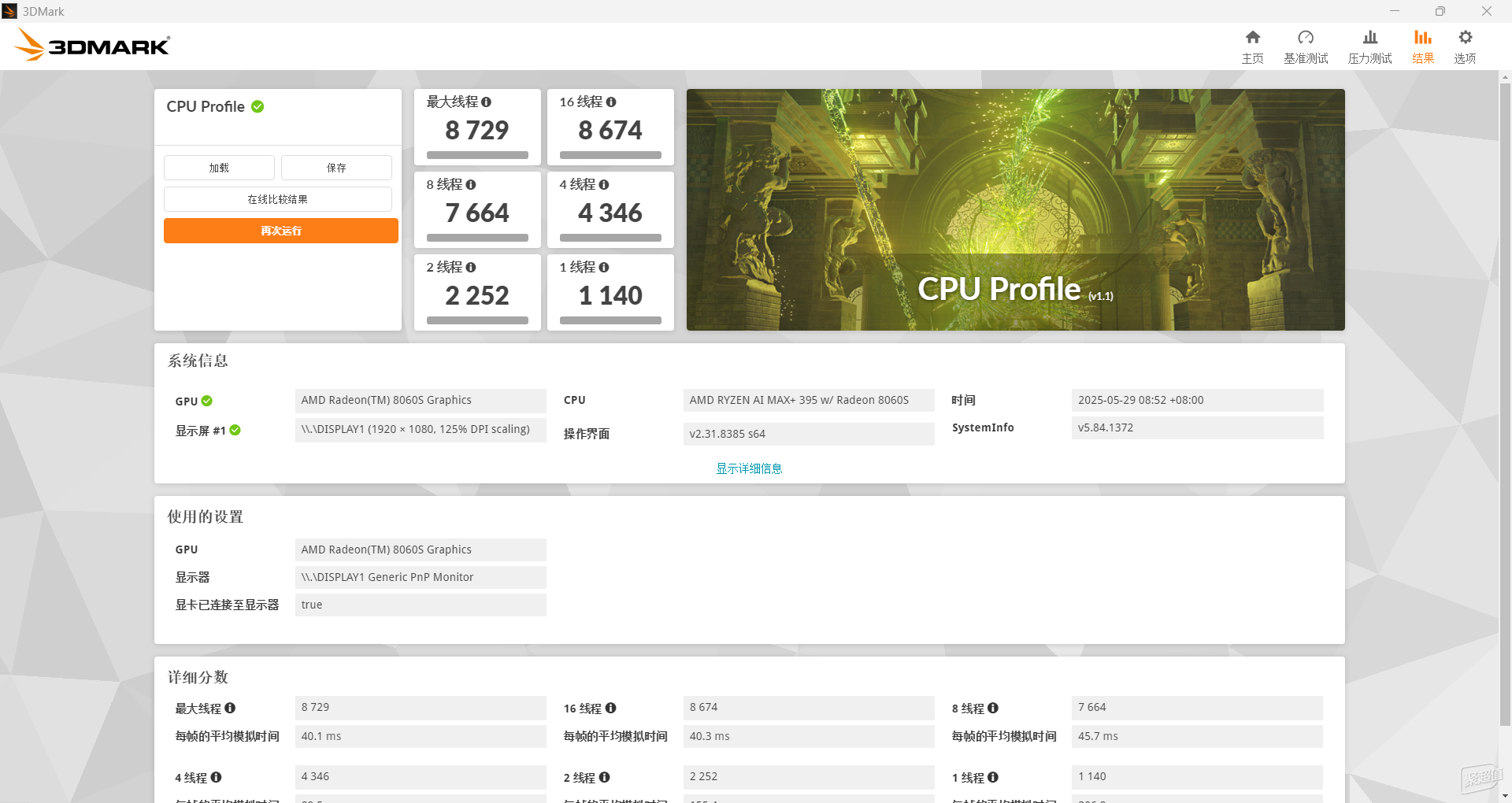Switch to the 结果 results tab

pos(1422,47)
